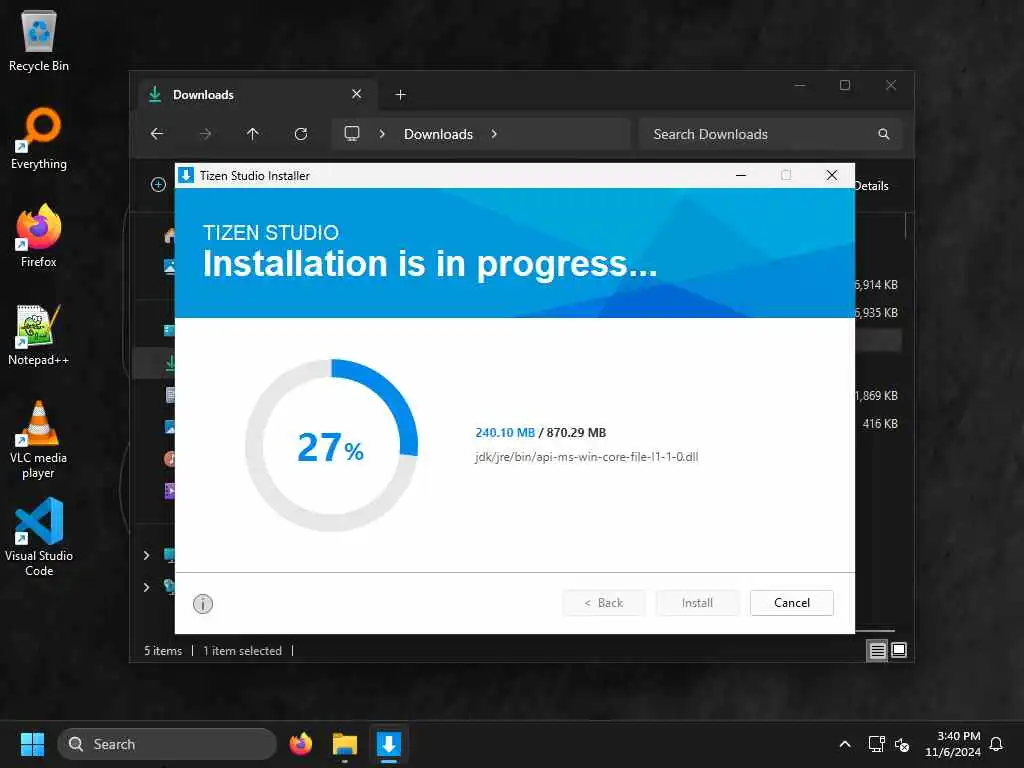1024x768 pixels.
Task: Click the Tizen Studio Installer title icon
Action: point(186,175)
